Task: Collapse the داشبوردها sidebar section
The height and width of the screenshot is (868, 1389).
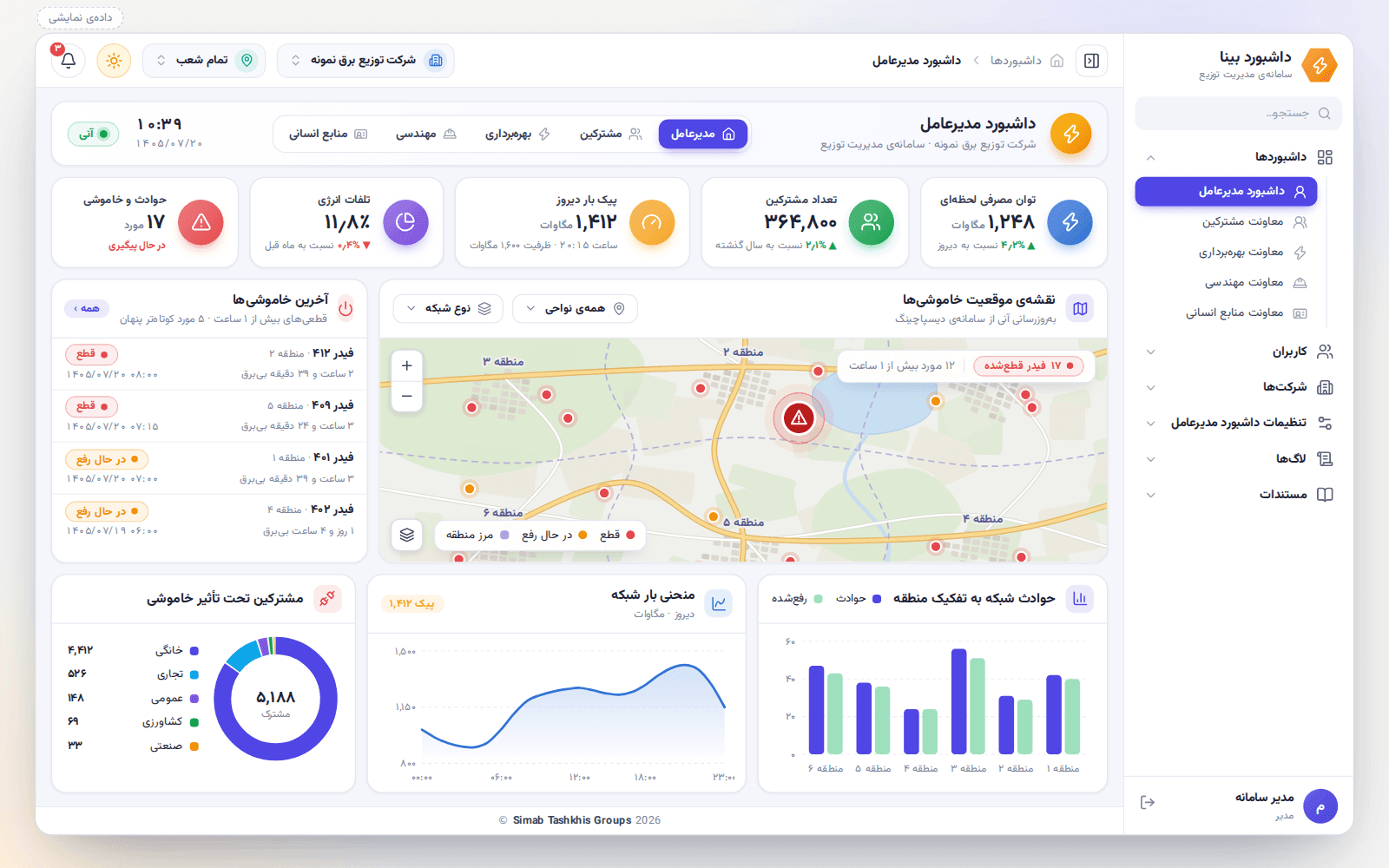Action: pyautogui.click(x=1239, y=157)
